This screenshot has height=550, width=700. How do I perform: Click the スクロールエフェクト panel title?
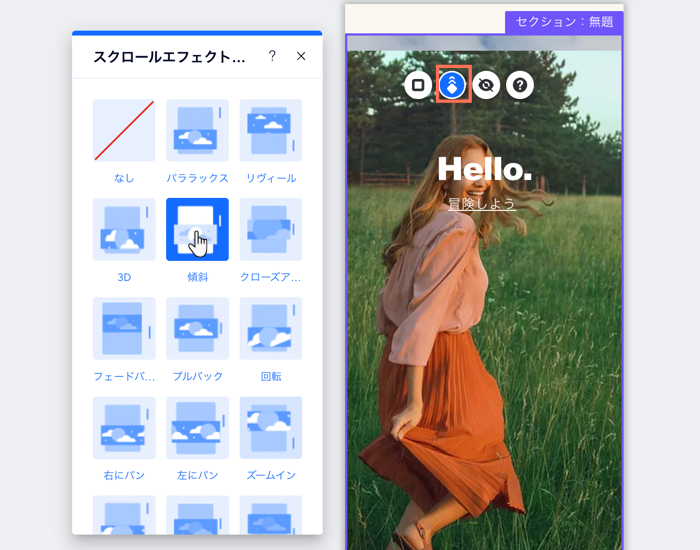click(169, 57)
